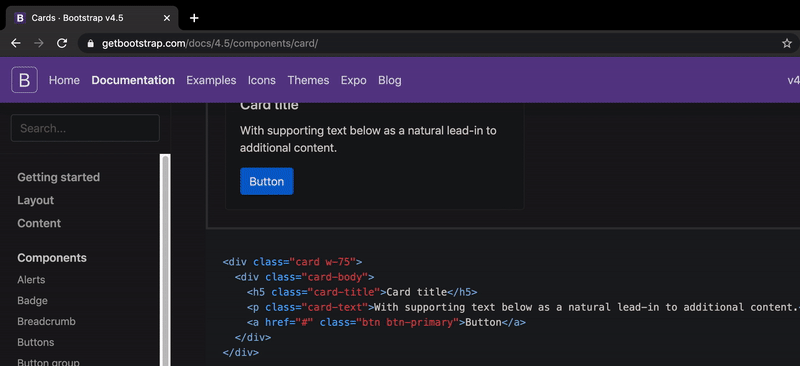
Task: Expand the Layout sidebar section
Action: pos(36,200)
